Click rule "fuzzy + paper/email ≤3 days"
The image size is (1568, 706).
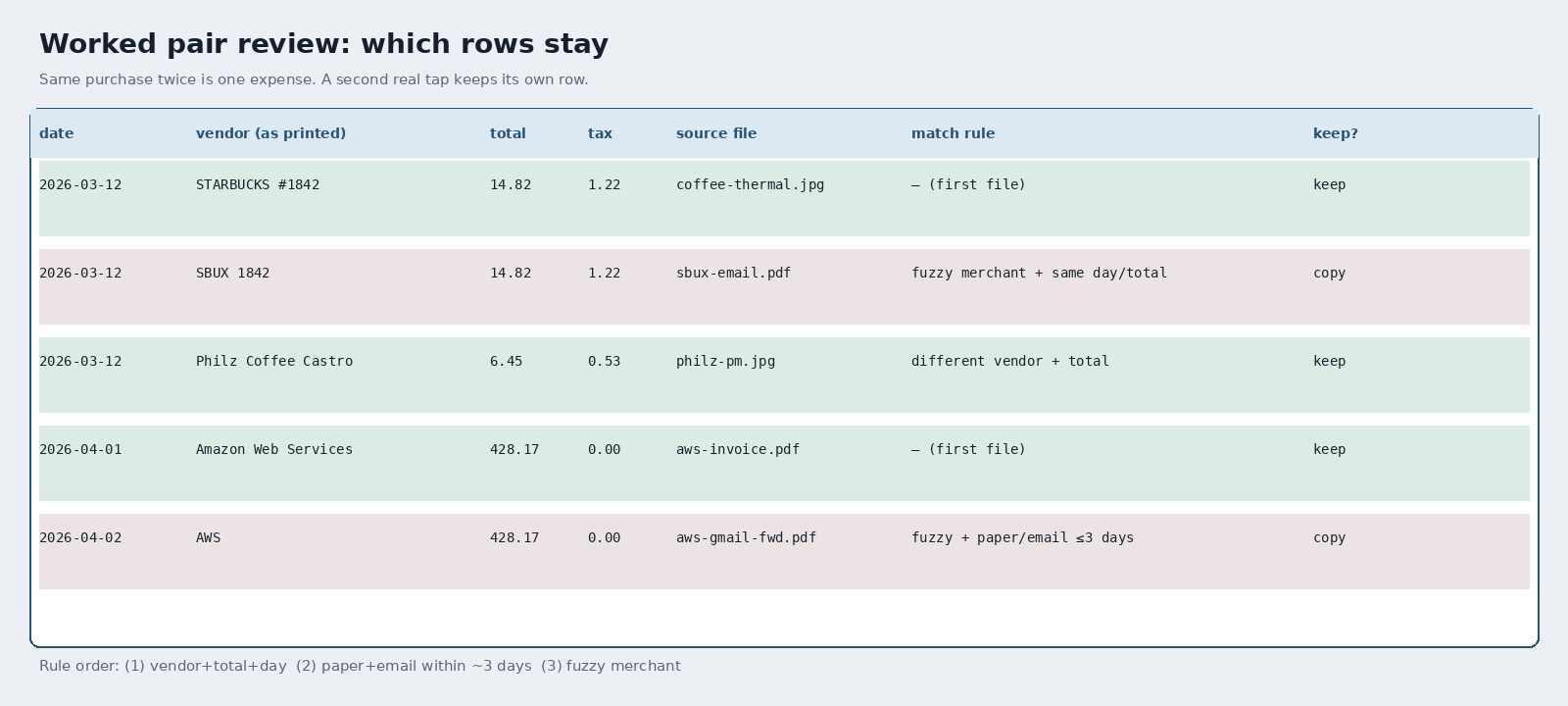coord(1022,537)
